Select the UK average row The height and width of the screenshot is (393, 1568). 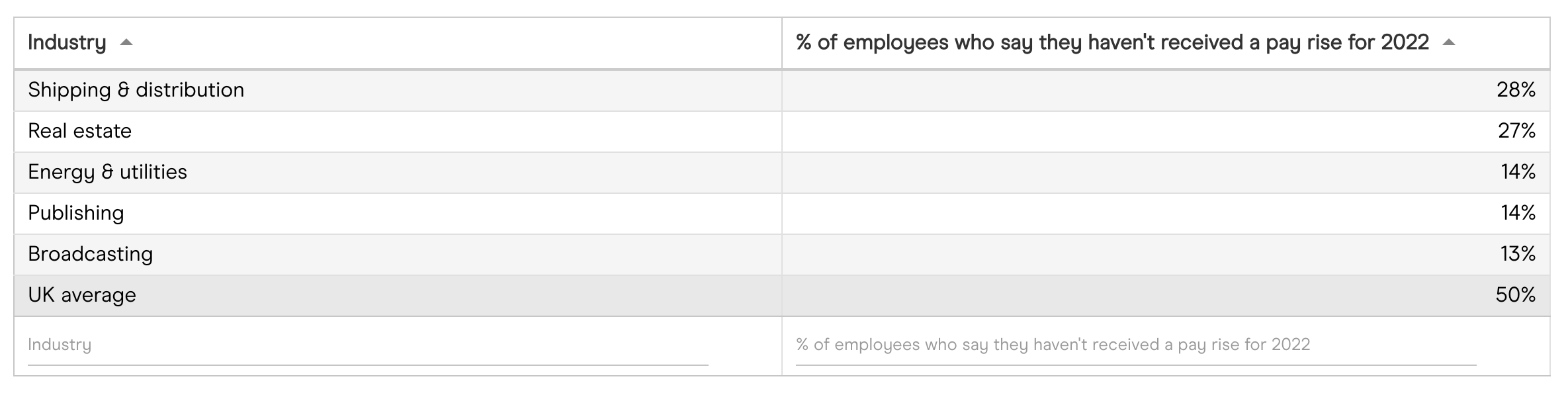pos(81,295)
